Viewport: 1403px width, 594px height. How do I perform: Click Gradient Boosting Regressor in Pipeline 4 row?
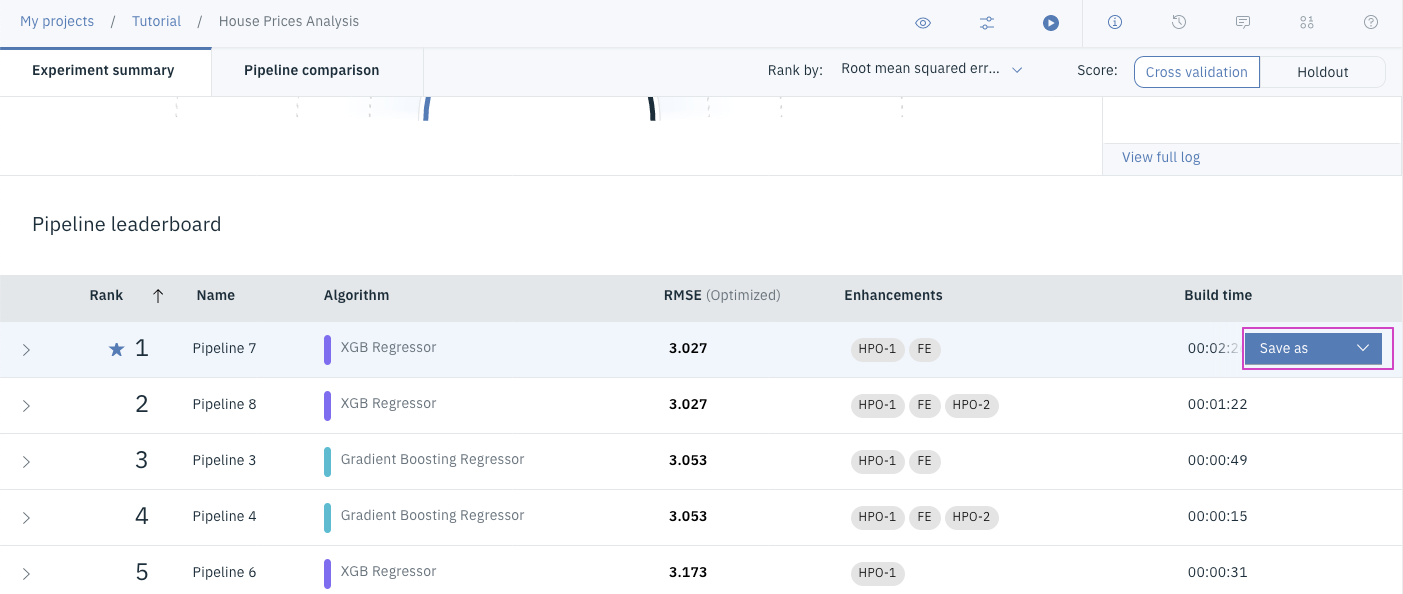point(432,515)
